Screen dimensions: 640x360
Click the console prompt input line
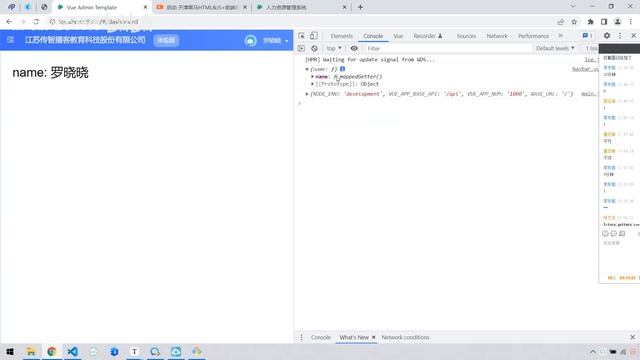click(447, 103)
